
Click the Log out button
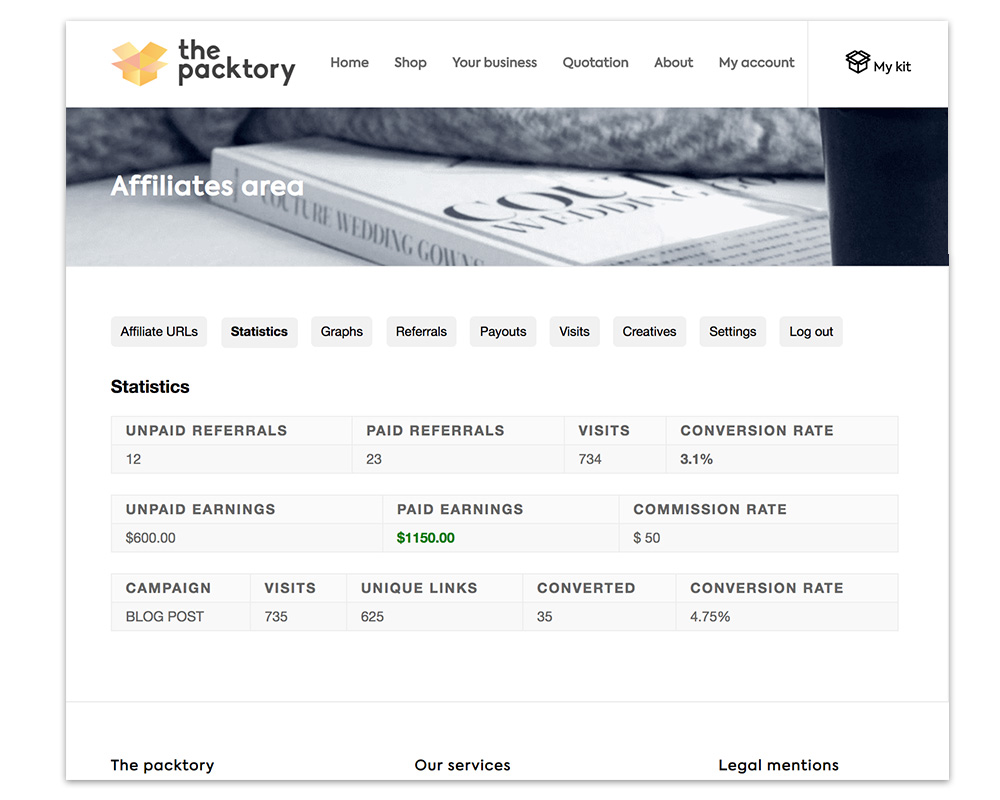(811, 332)
